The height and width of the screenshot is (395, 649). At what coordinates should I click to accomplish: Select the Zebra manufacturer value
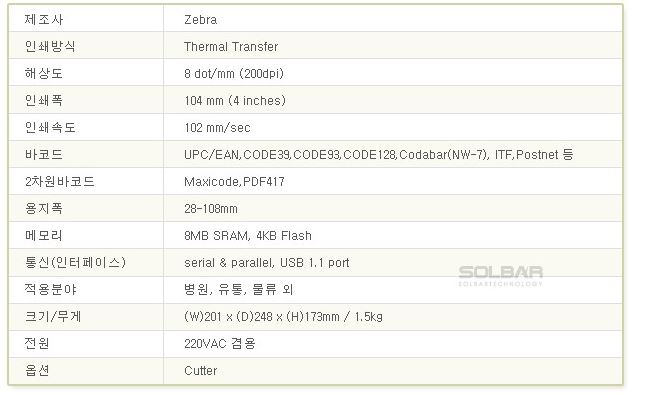tap(200, 19)
